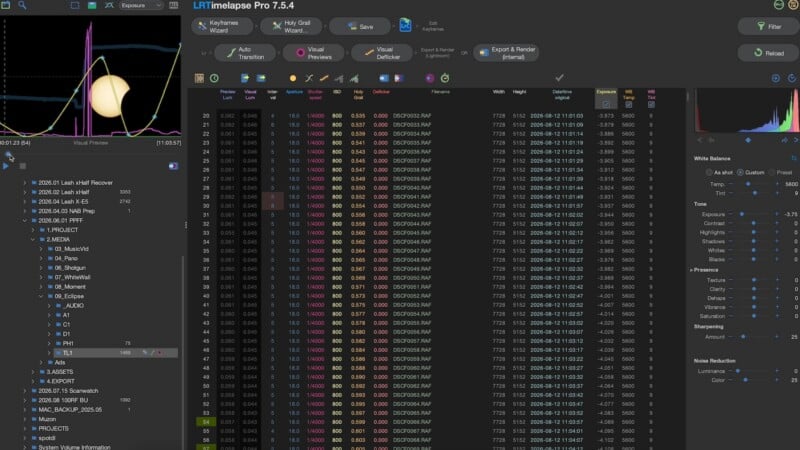Select the PH1 folder
Screen dimensions: 800x450
tap(68, 343)
